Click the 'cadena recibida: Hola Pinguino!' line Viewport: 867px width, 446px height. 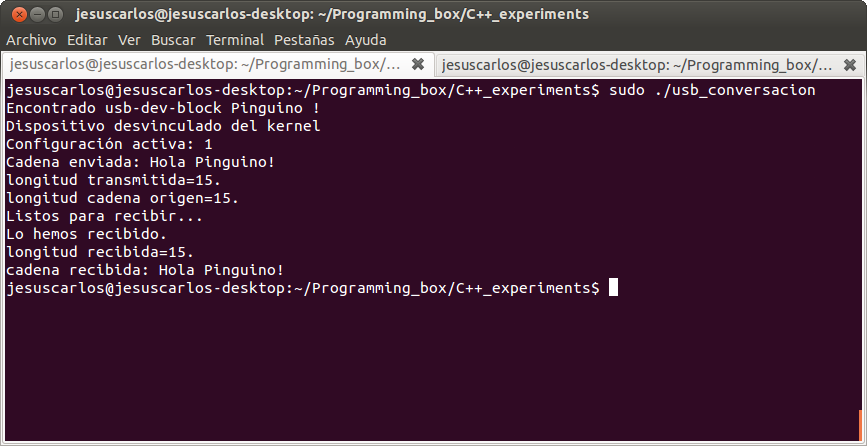(x=145, y=270)
